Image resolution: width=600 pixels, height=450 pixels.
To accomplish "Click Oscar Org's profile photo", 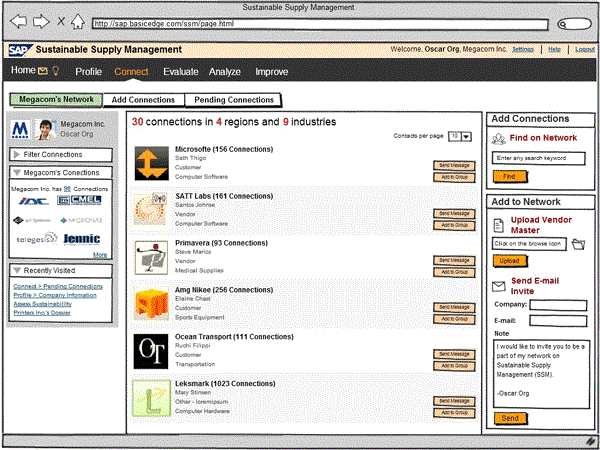I will pos(46,129).
